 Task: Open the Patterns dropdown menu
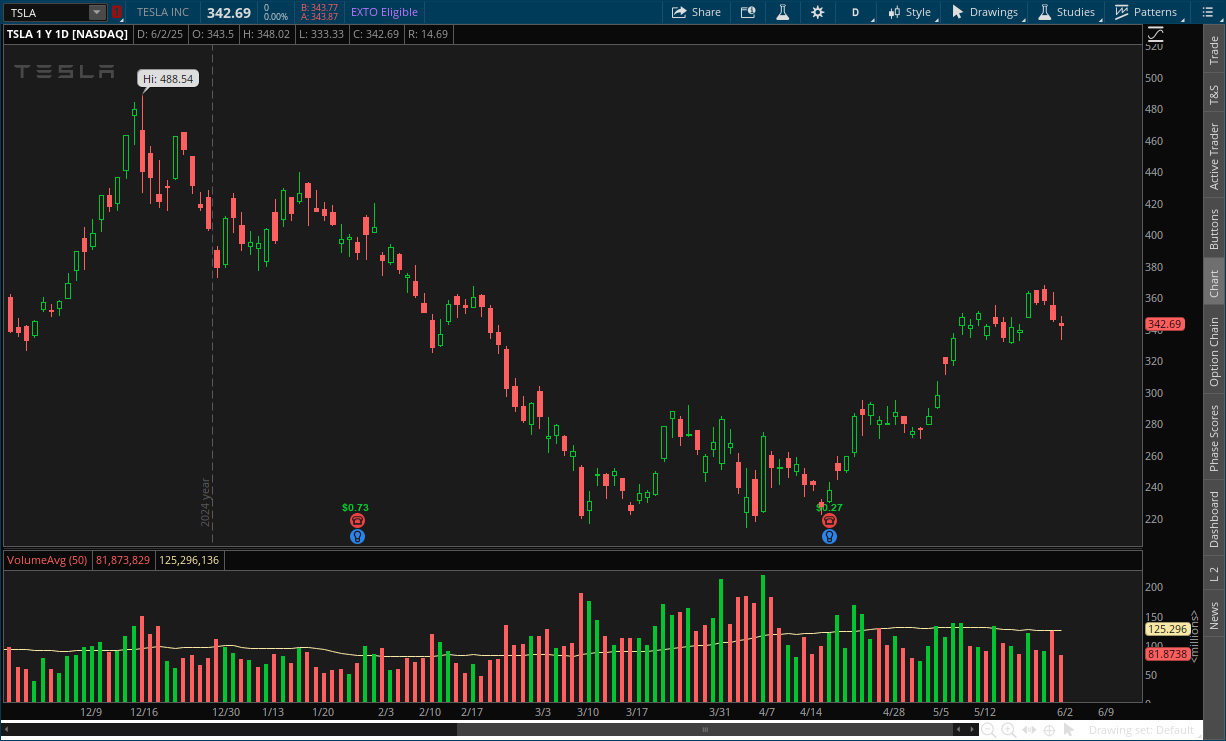[1146, 12]
